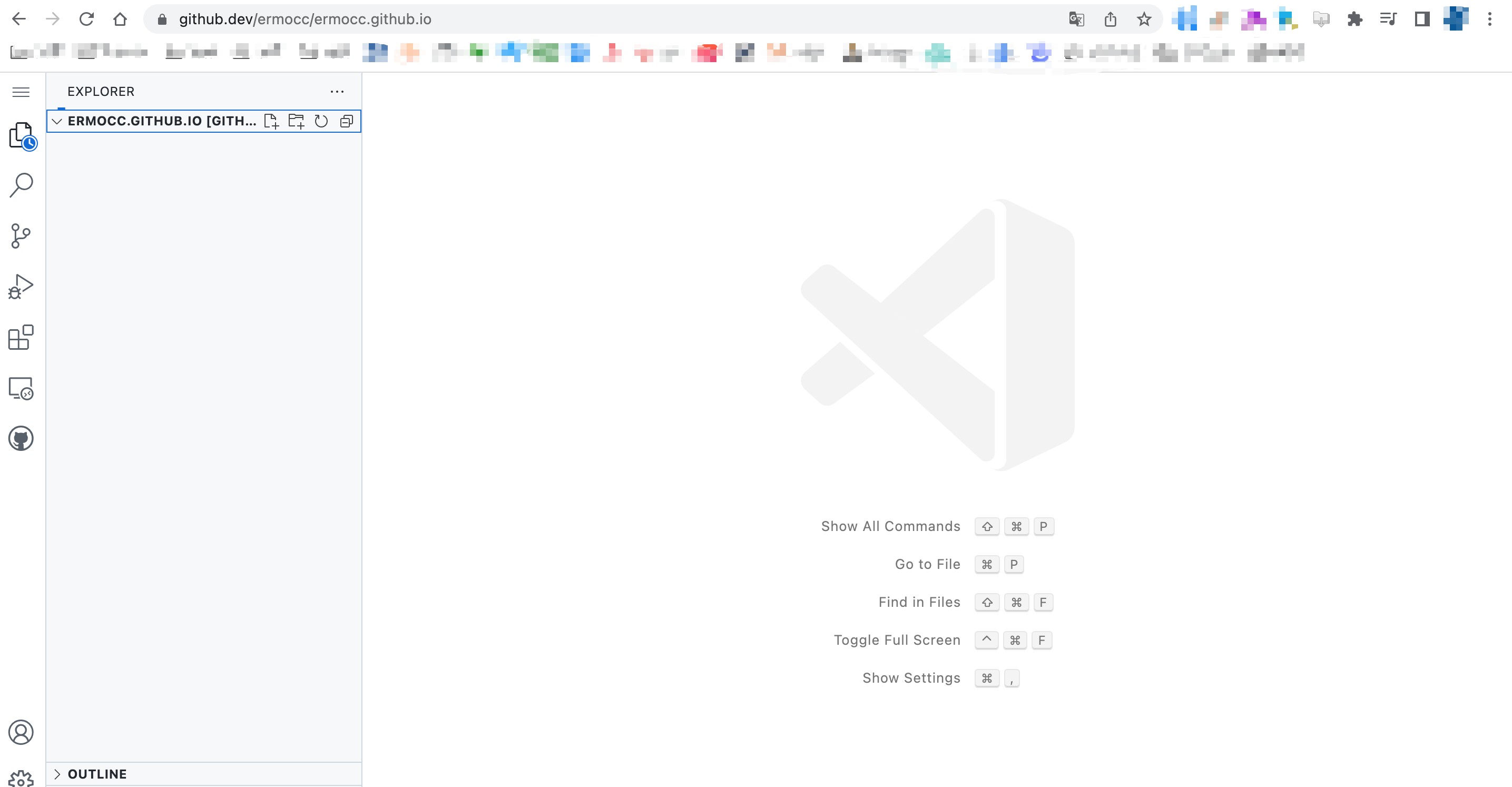This screenshot has width=1512, height=787.
Task: Toggle the browser side panel
Action: coord(1421,19)
